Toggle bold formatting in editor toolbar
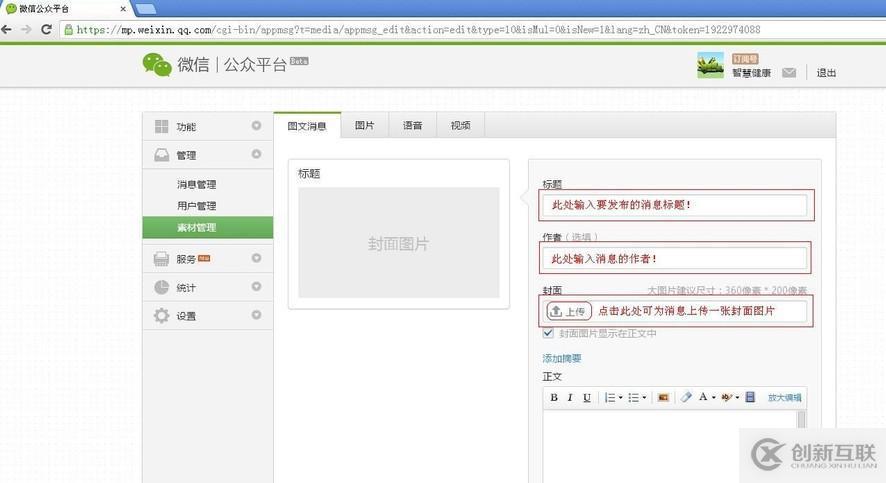 (554, 398)
